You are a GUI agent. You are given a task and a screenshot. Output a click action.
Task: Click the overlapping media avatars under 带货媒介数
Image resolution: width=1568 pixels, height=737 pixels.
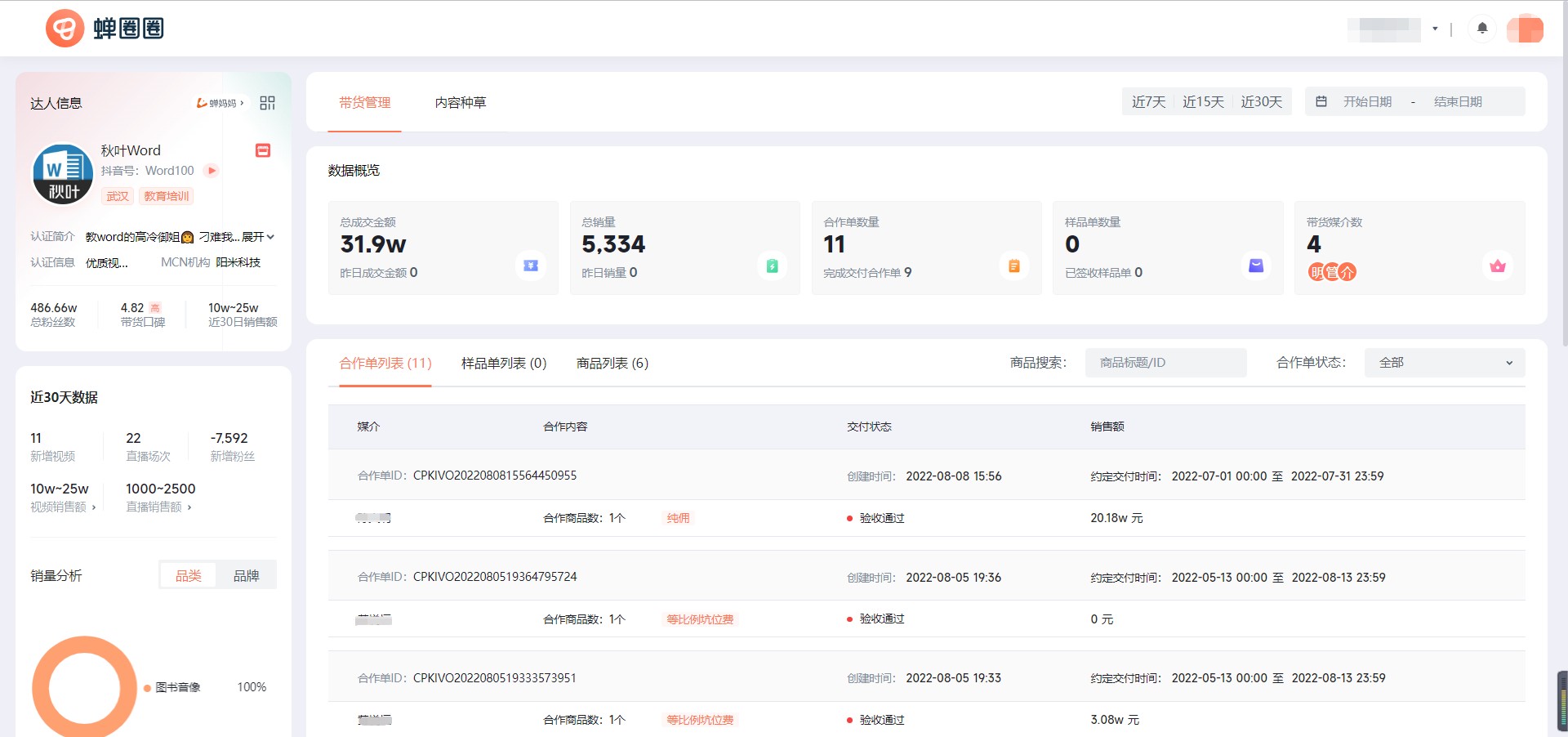[1332, 272]
